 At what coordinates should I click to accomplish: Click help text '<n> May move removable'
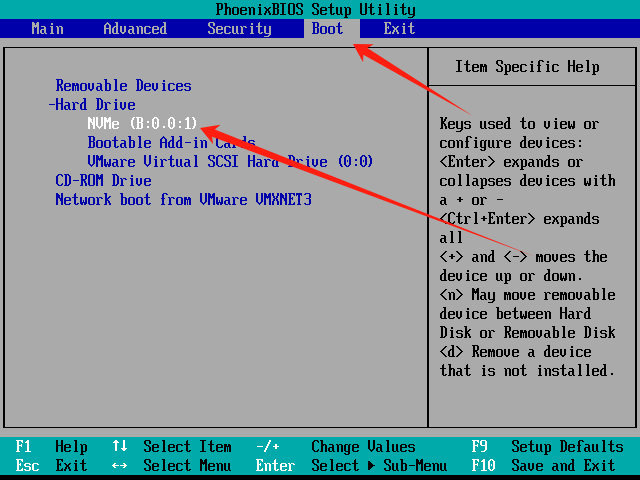pos(527,295)
